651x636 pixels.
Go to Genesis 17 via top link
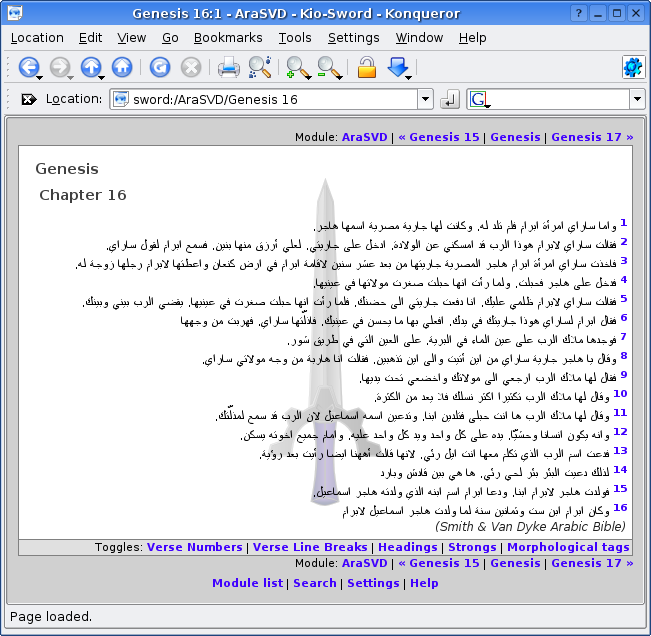(x=592, y=137)
